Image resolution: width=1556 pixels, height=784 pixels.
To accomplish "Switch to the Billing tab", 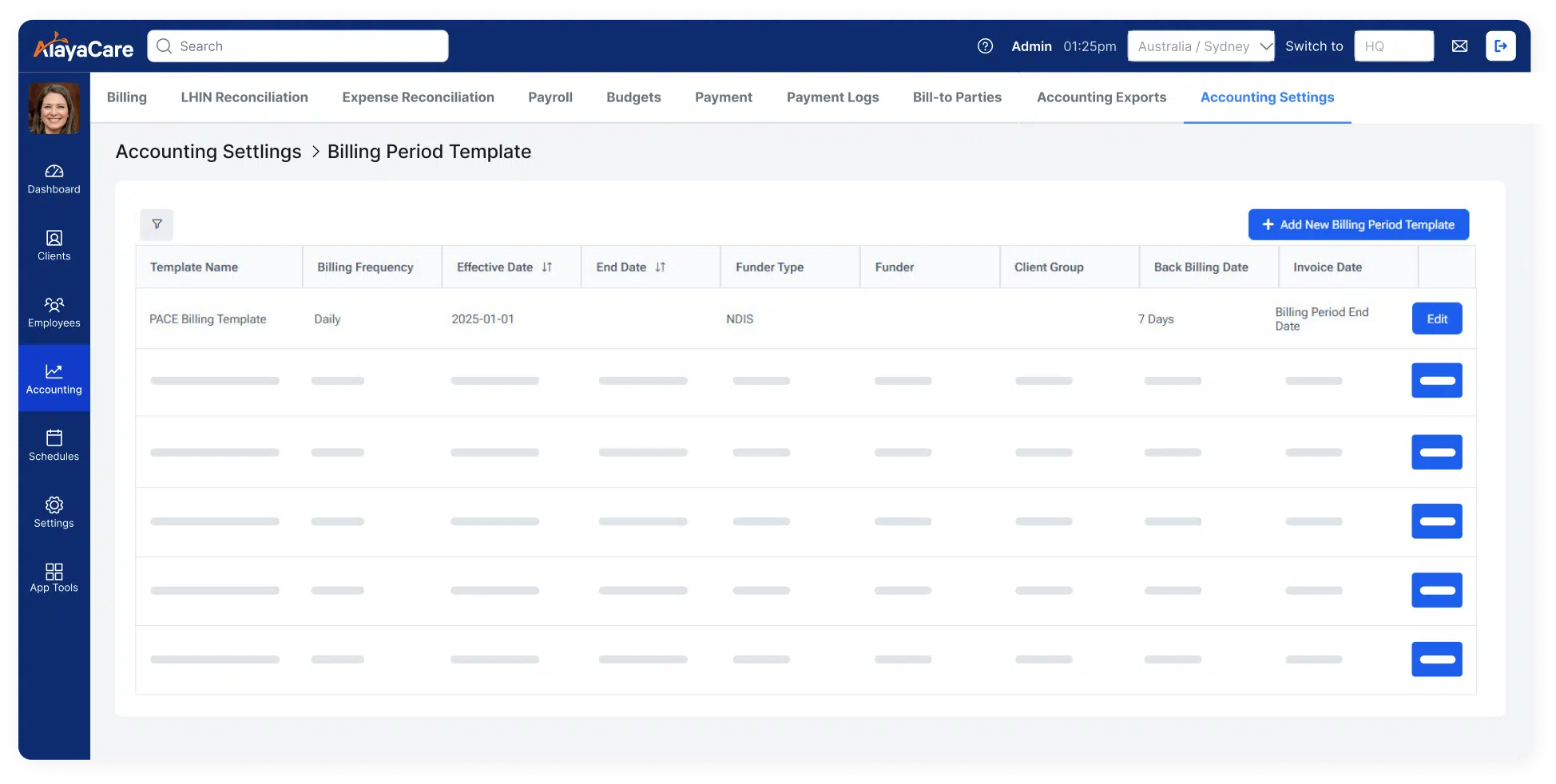I will click(x=127, y=97).
